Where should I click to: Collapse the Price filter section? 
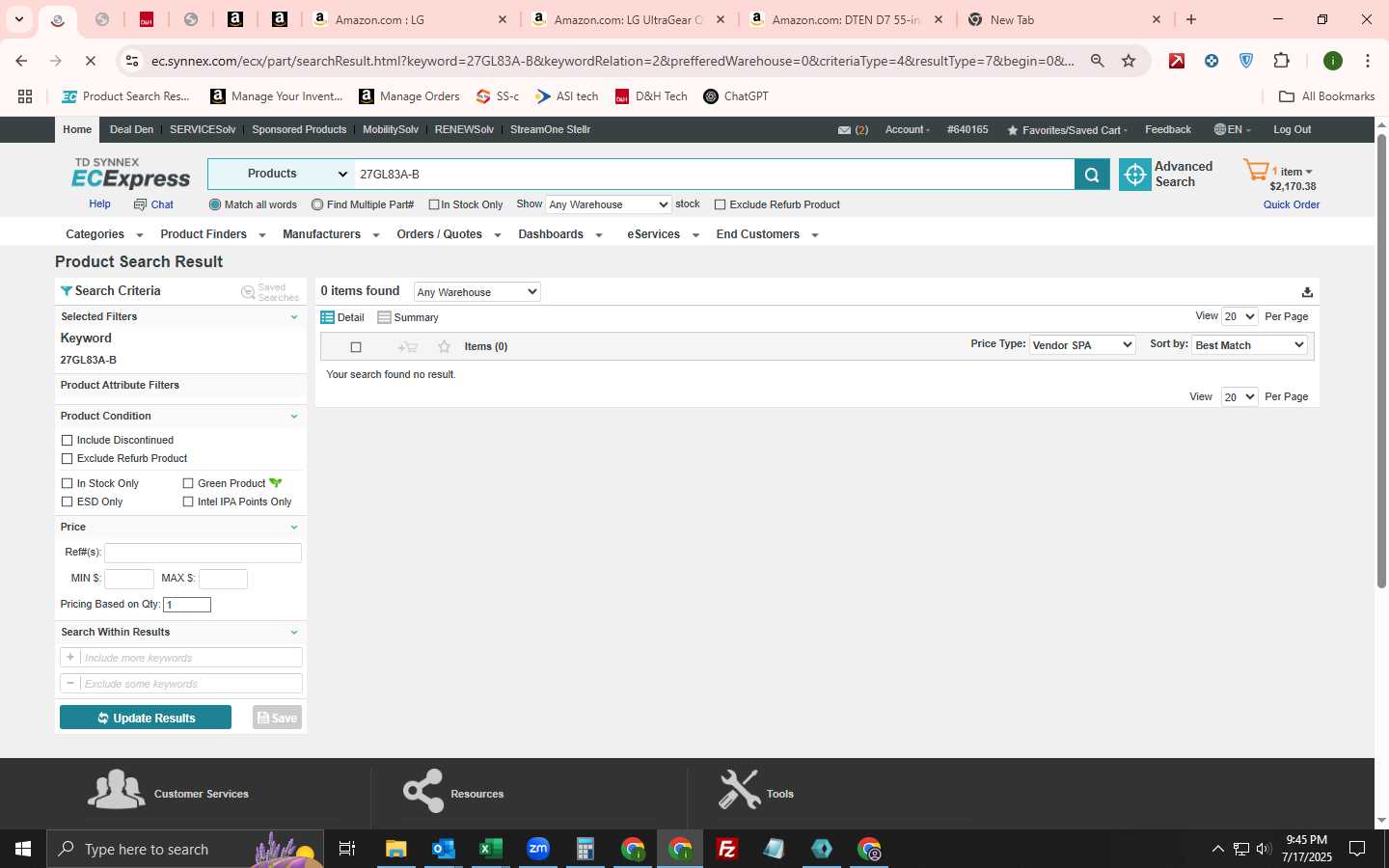click(x=294, y=528)
